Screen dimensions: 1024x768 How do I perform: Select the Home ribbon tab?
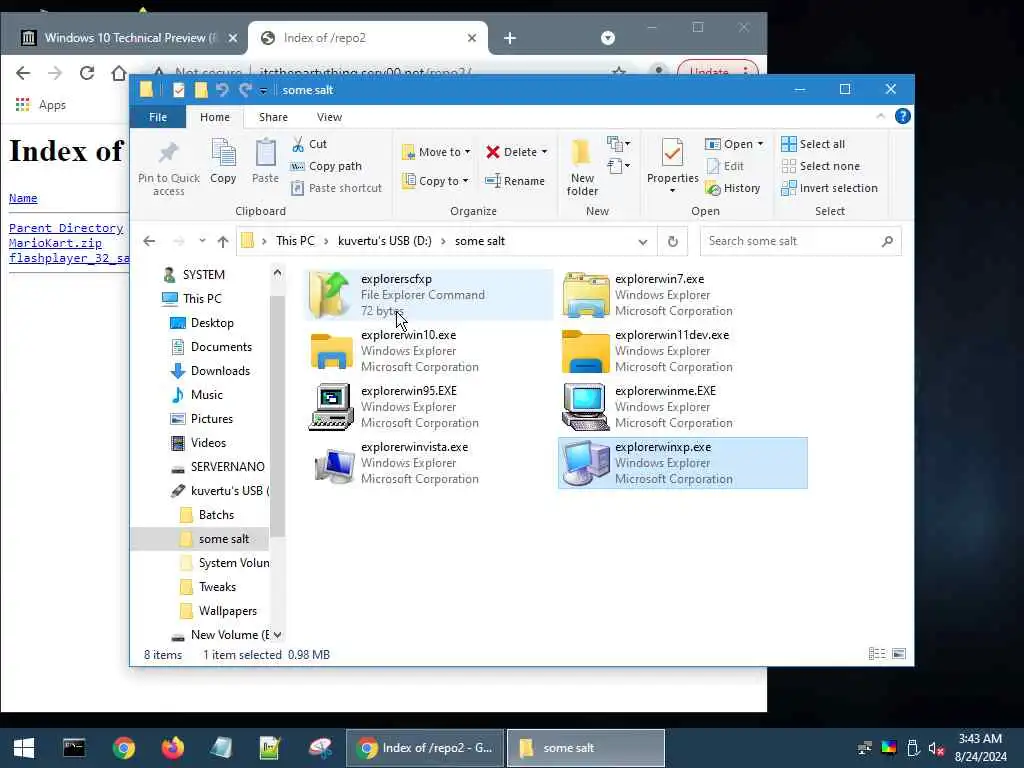coord(215,117)
